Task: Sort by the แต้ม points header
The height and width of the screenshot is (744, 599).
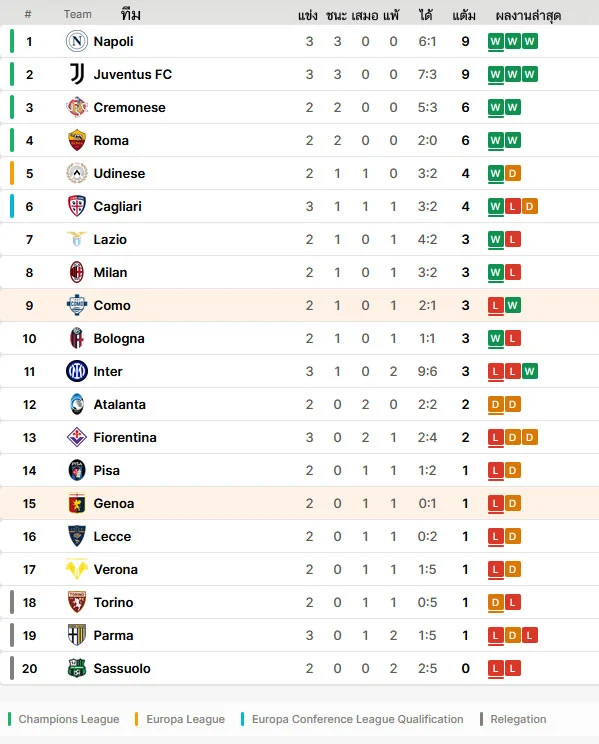Action: pos(464,16)
